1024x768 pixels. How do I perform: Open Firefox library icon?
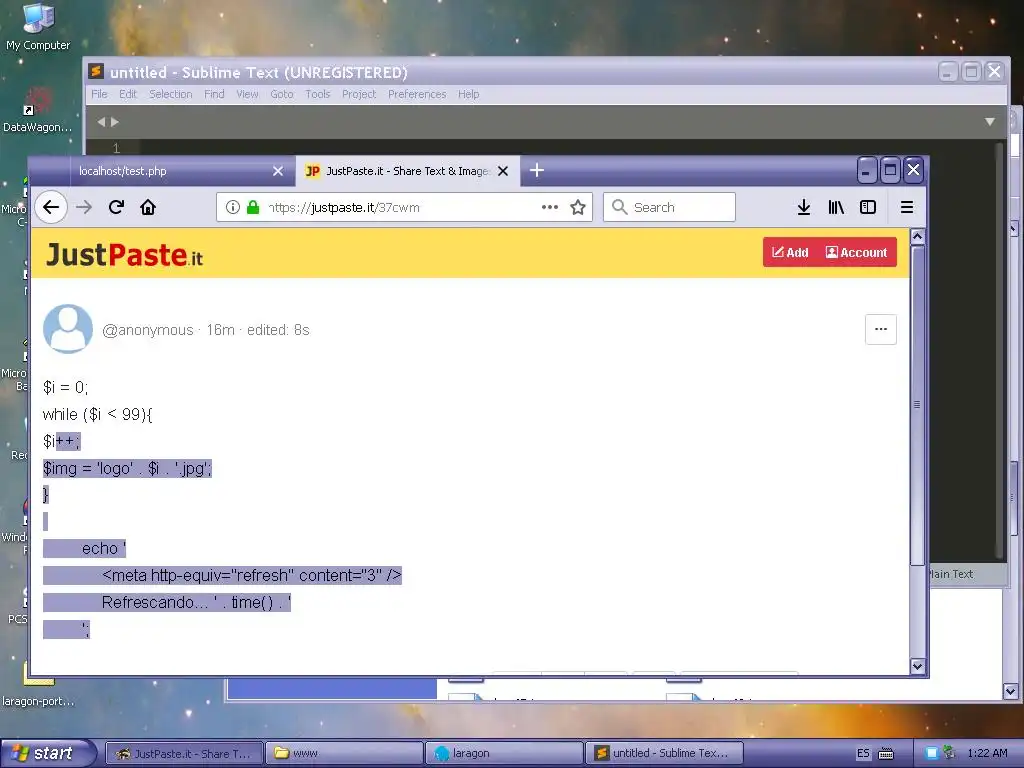pos(836,208)
